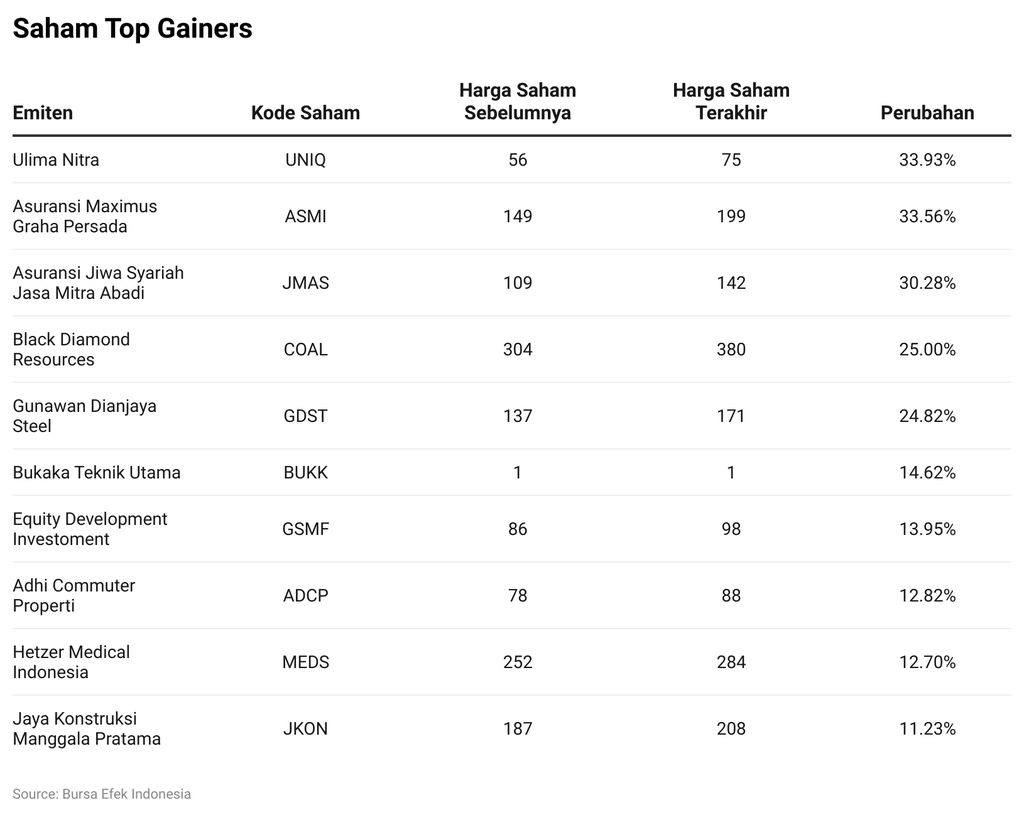Select Equity Development Investment row name

[90, 529]
